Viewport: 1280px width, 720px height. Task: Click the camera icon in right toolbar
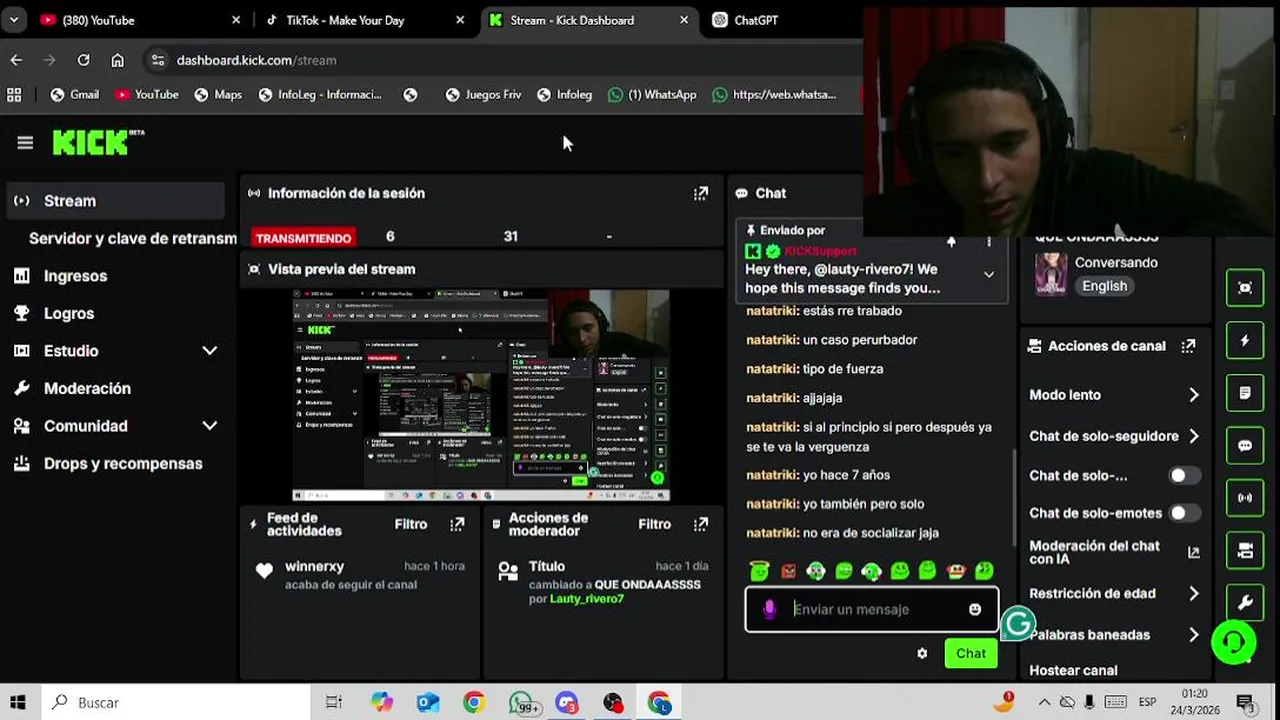(1245, 550)
